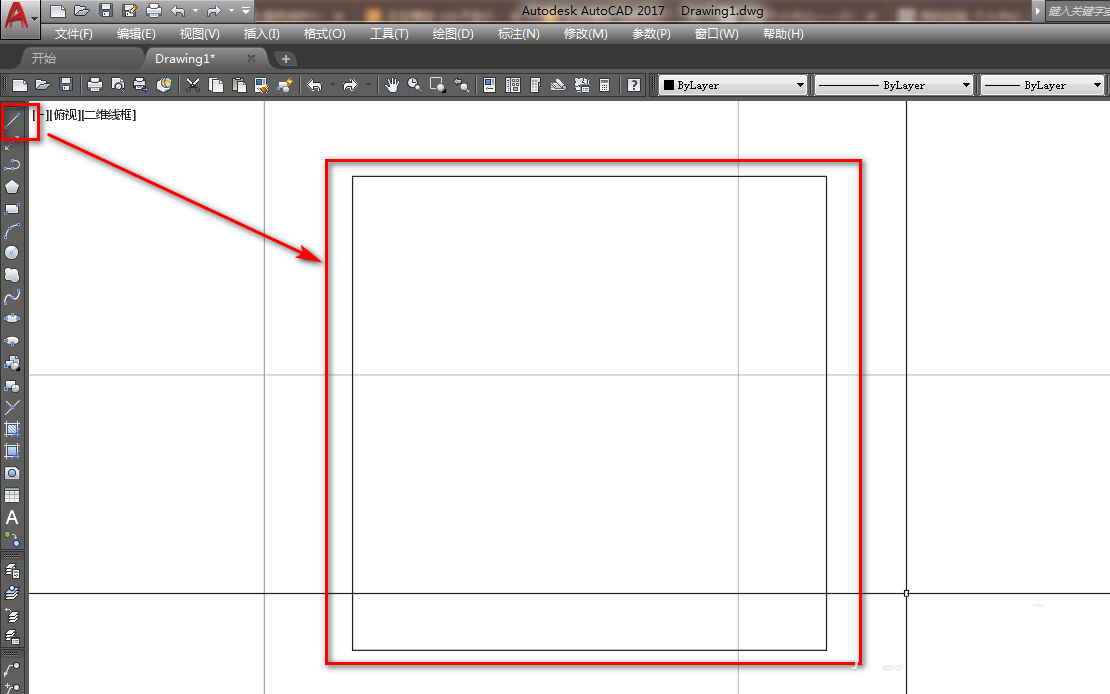Open the QuickCalc calculator icon
This screenshot has height=694, width=1110.
pyautogui.click(x=605, y=85)
